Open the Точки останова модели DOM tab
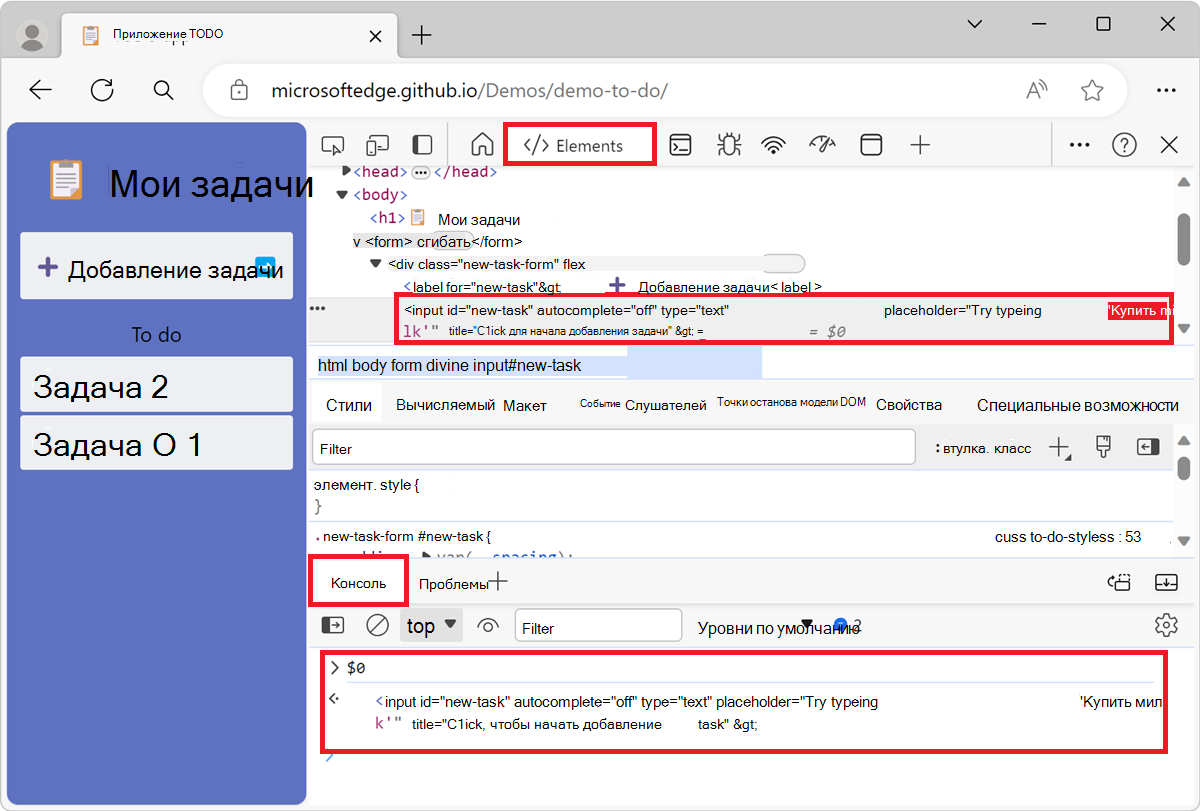Image resolution: width=1200 pixels, height=811 pixels. 791,402
